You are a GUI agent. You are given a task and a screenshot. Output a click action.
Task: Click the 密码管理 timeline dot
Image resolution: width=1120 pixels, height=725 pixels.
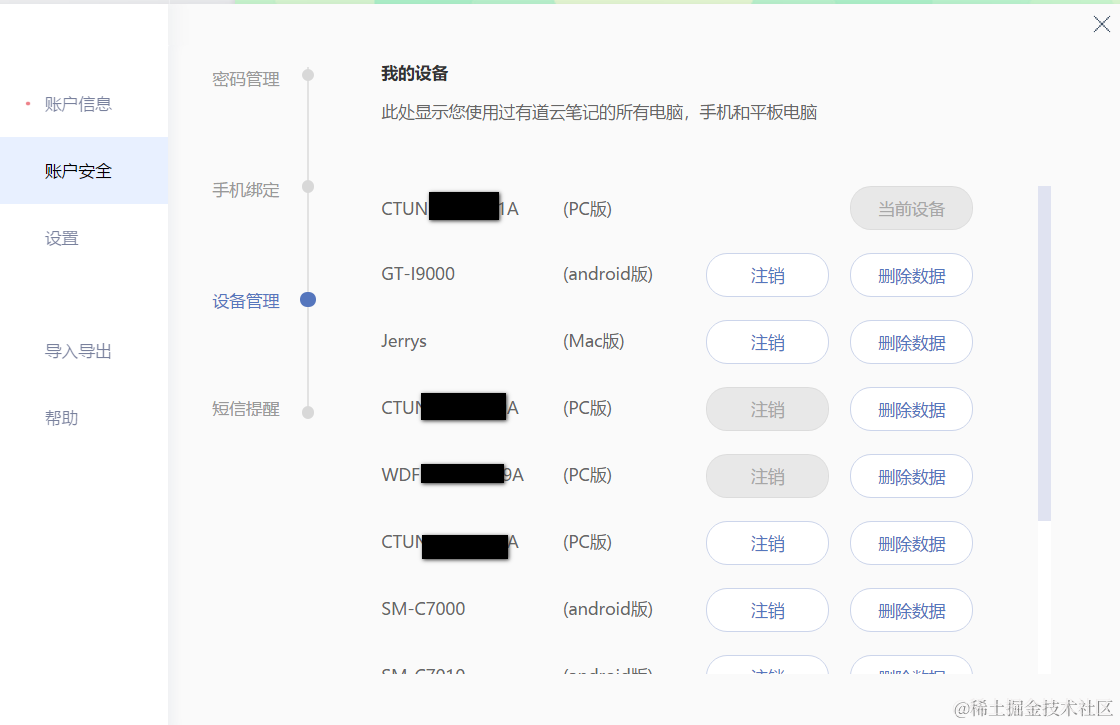point(308,75)
